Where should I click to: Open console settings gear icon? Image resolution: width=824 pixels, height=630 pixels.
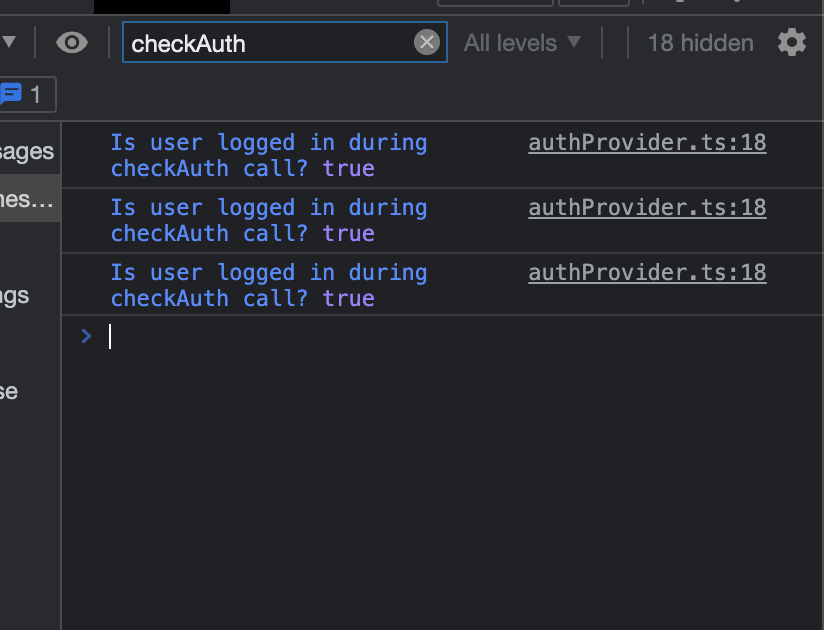pos(792,43)
